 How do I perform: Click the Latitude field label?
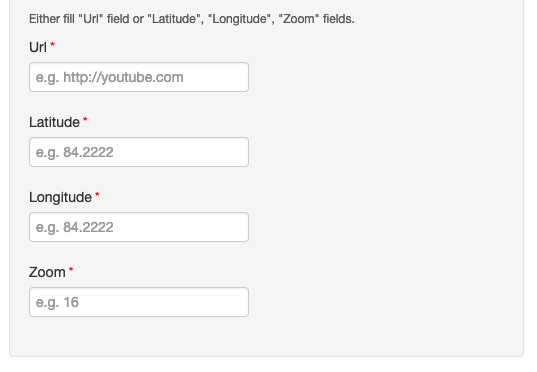click(x=54, y=122)
